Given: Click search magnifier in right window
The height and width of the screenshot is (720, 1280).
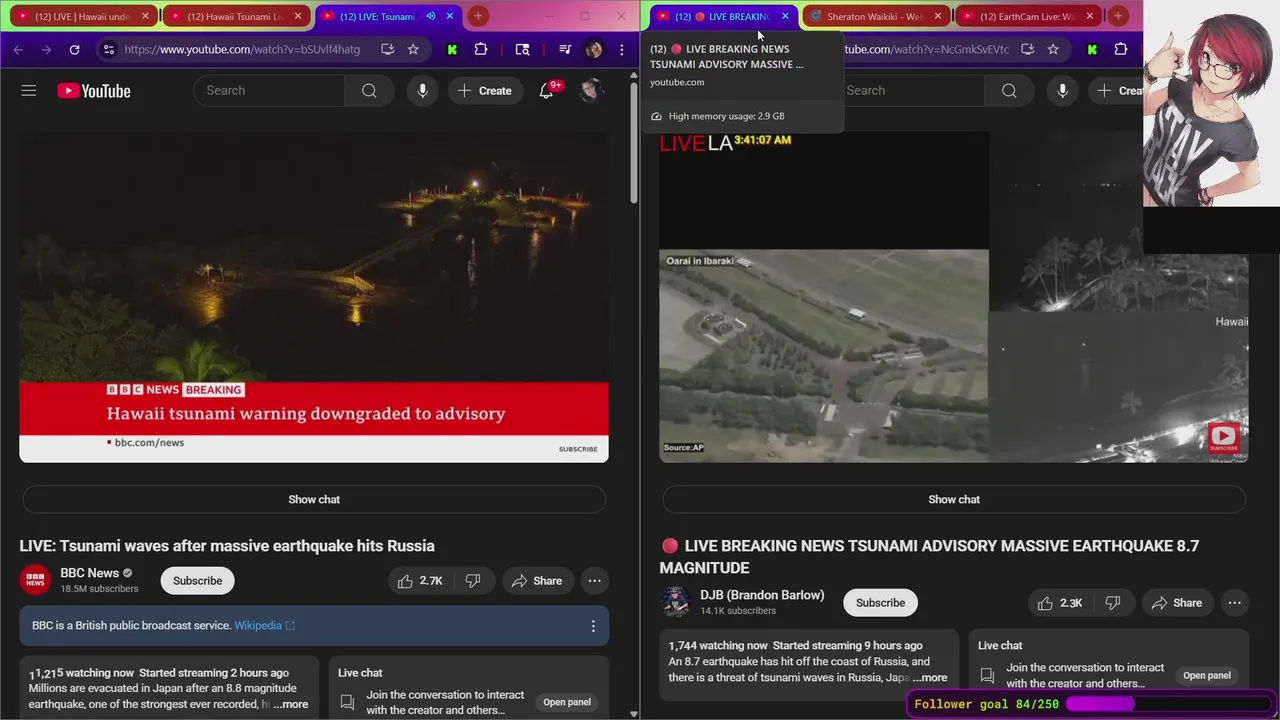Looking at the screenshot, I should (x=1009, y=91).
